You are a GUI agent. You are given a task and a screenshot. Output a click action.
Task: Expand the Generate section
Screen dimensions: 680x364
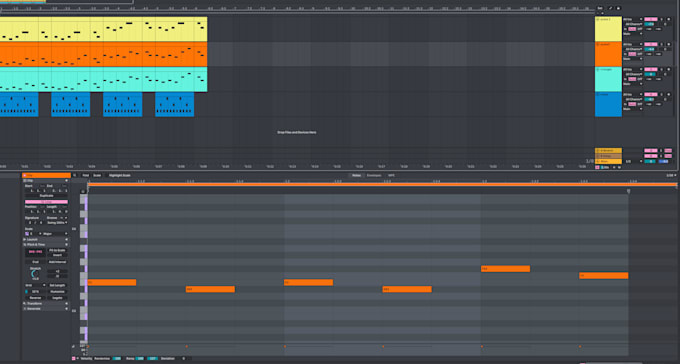(x=66, y=308)
